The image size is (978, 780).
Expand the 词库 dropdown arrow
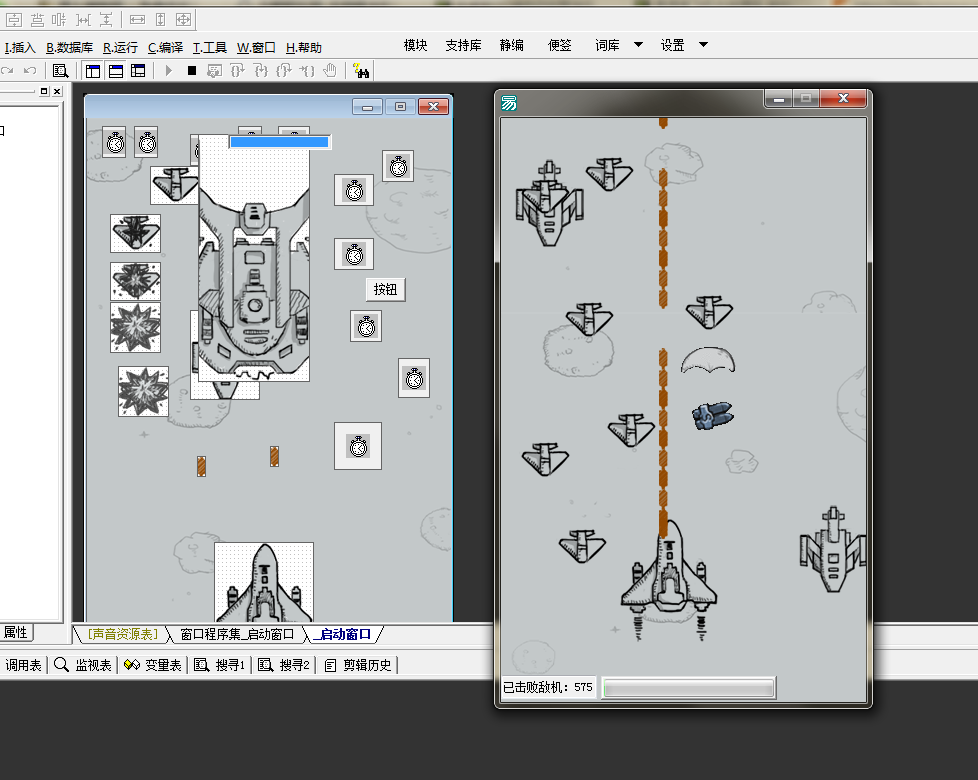(x=638, y=45)
